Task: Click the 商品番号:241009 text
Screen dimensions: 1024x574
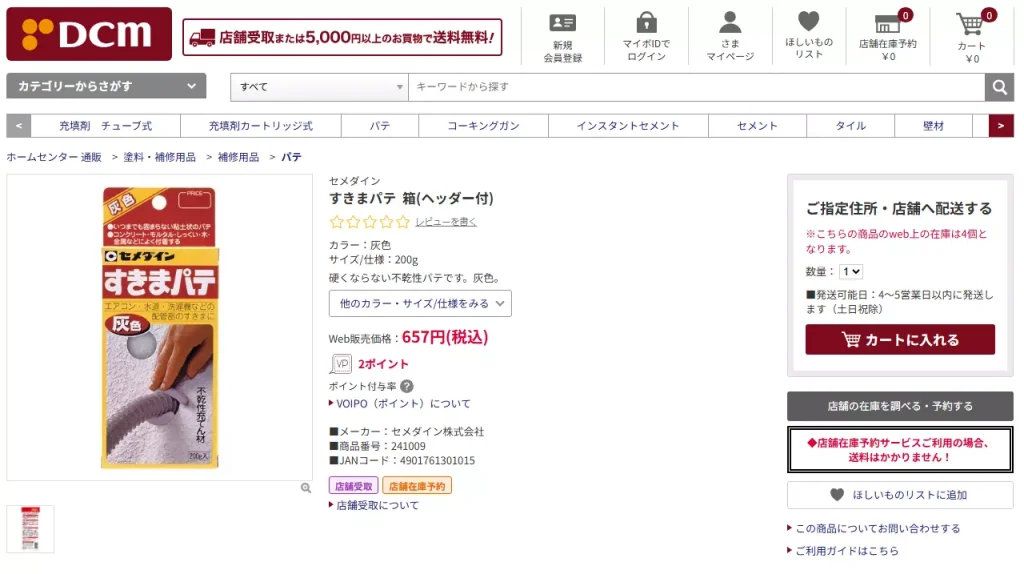Action: click(377, 446)
